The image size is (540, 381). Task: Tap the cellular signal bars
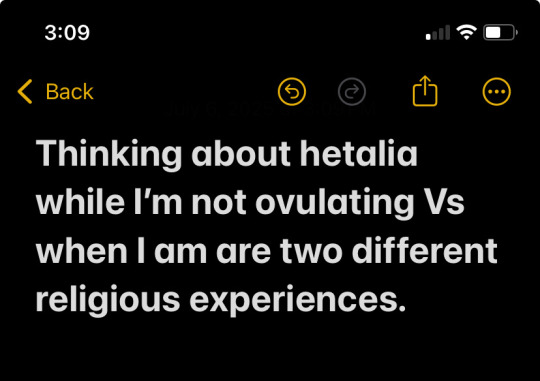tap(438, 32)
